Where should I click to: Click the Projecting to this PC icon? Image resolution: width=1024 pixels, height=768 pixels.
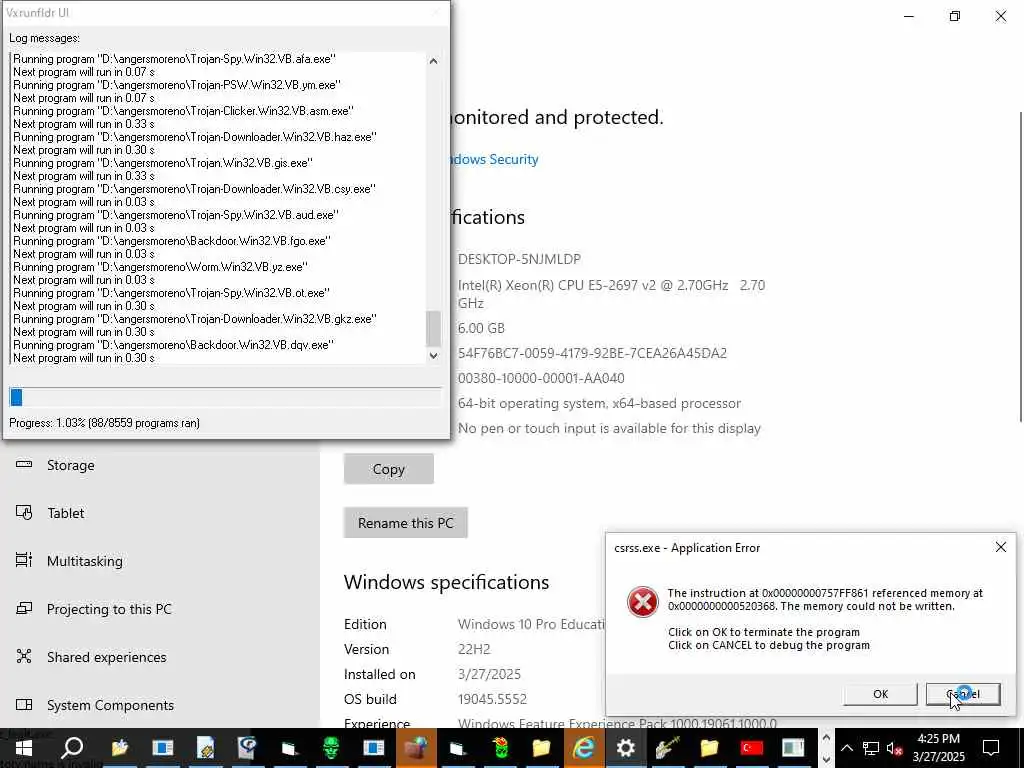pos(24,609)
